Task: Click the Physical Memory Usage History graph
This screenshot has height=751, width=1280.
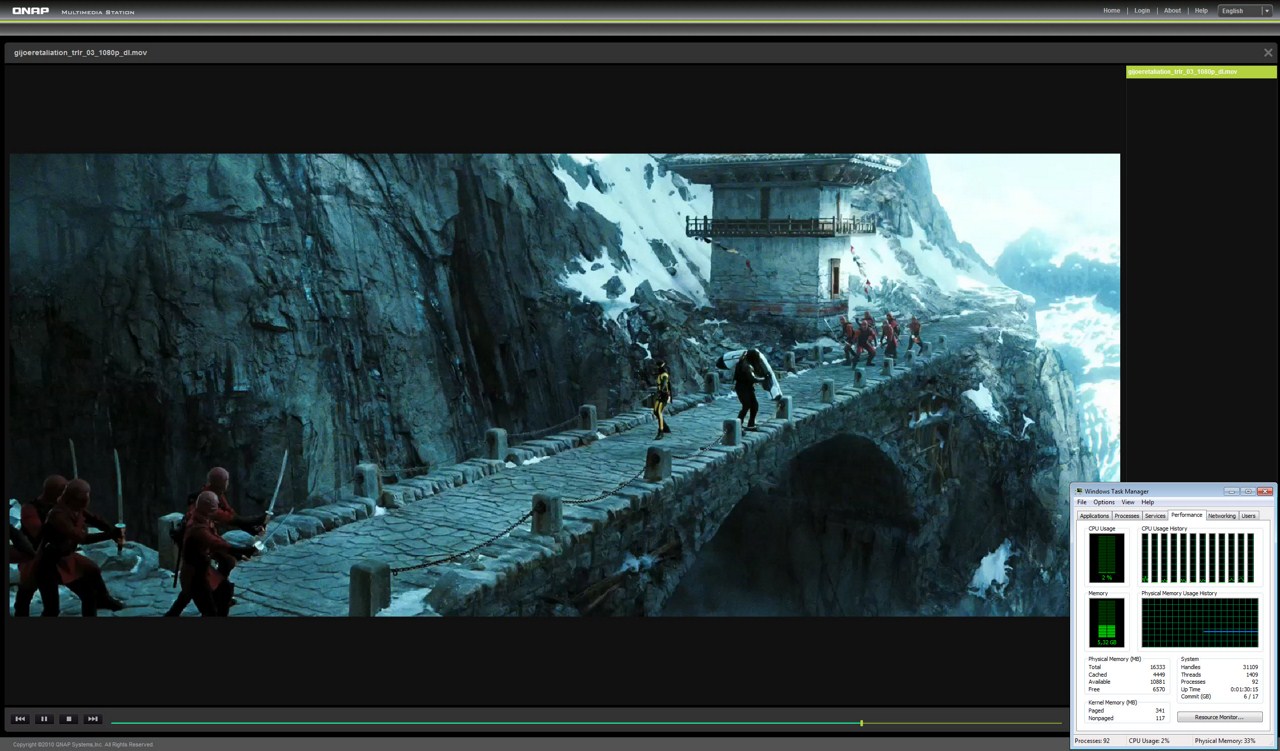Action: click(1200, 623)
